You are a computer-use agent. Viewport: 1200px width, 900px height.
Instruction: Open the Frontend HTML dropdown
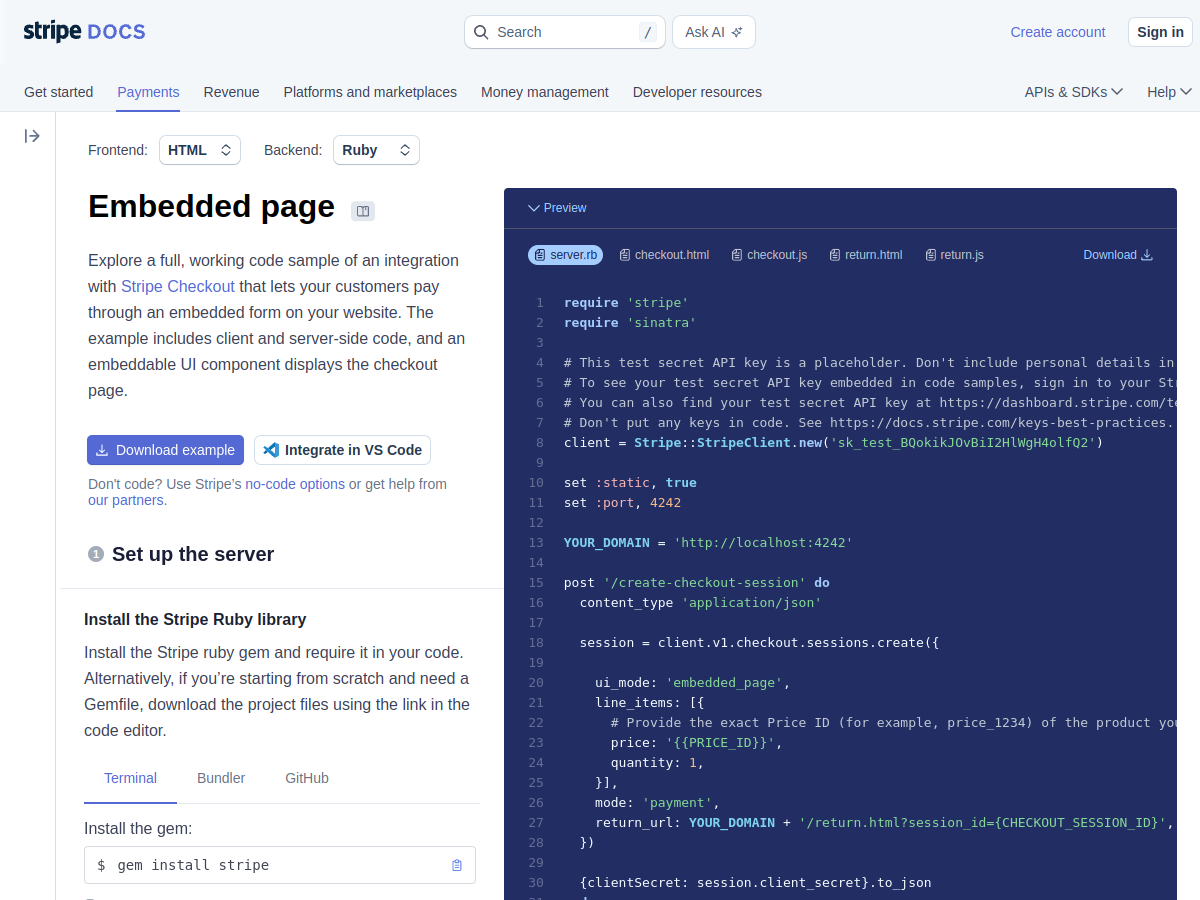click(200, 149)
